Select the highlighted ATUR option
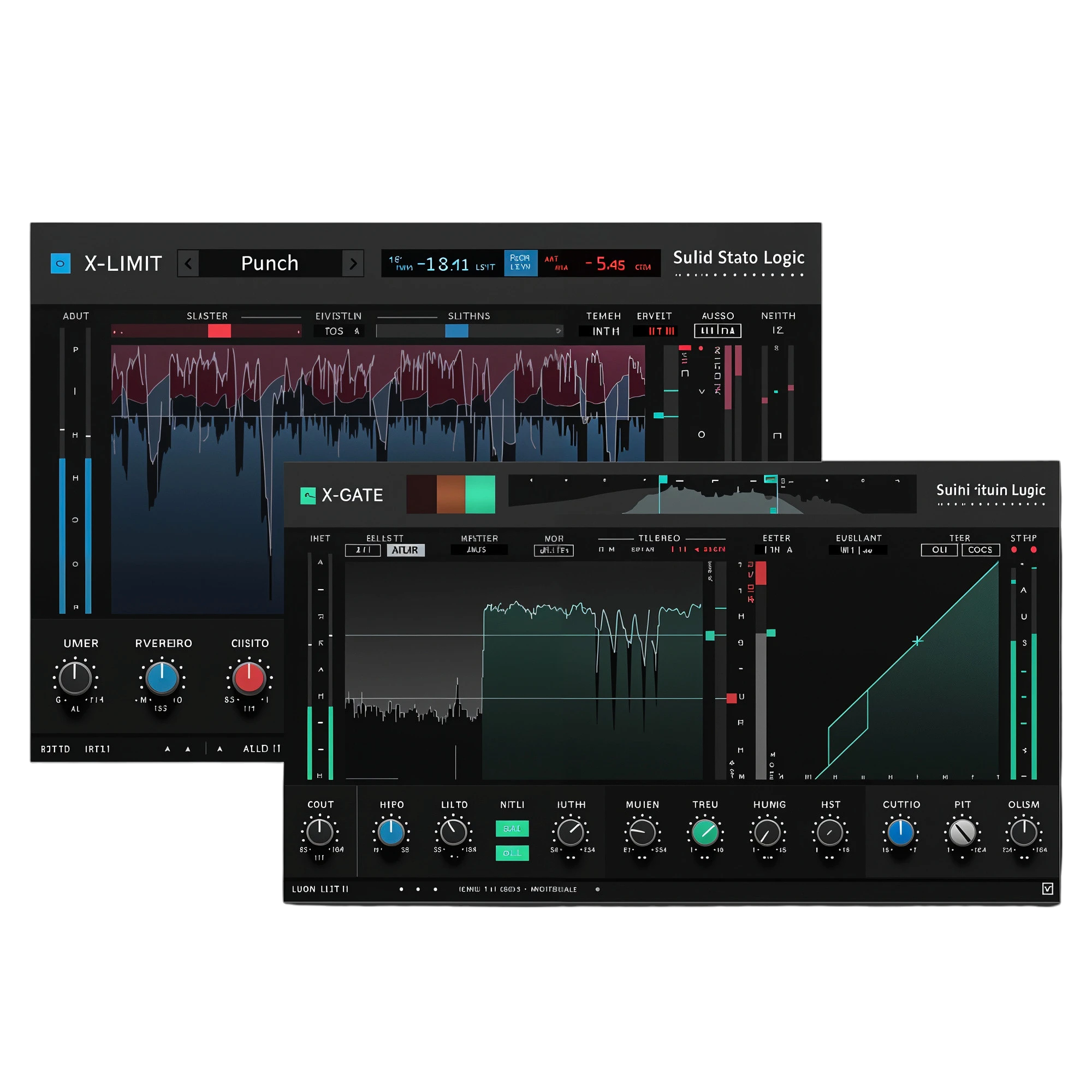The height and width of the screenshot is (1092, 1092). click(406, 550)
